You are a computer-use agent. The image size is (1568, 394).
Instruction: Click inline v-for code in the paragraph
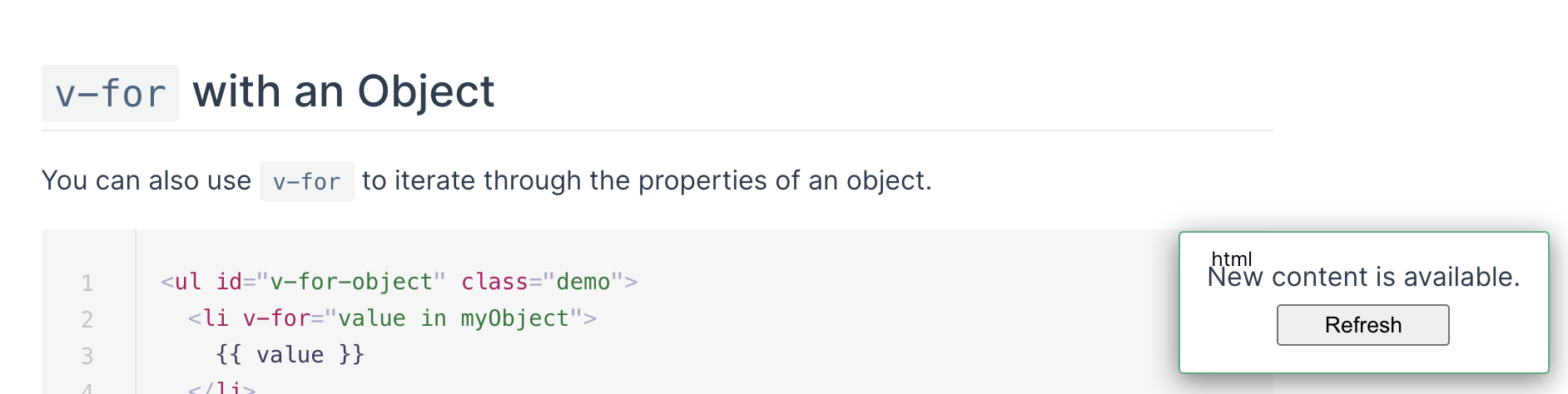tap(307, 181)
